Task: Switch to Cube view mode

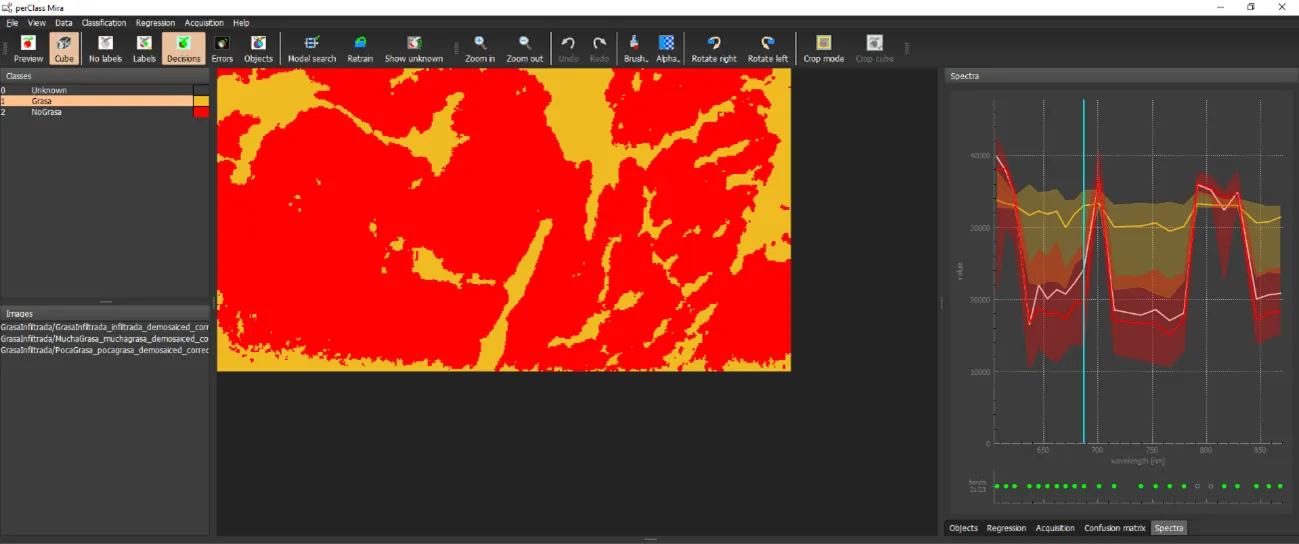Action: tap(64, 48)
